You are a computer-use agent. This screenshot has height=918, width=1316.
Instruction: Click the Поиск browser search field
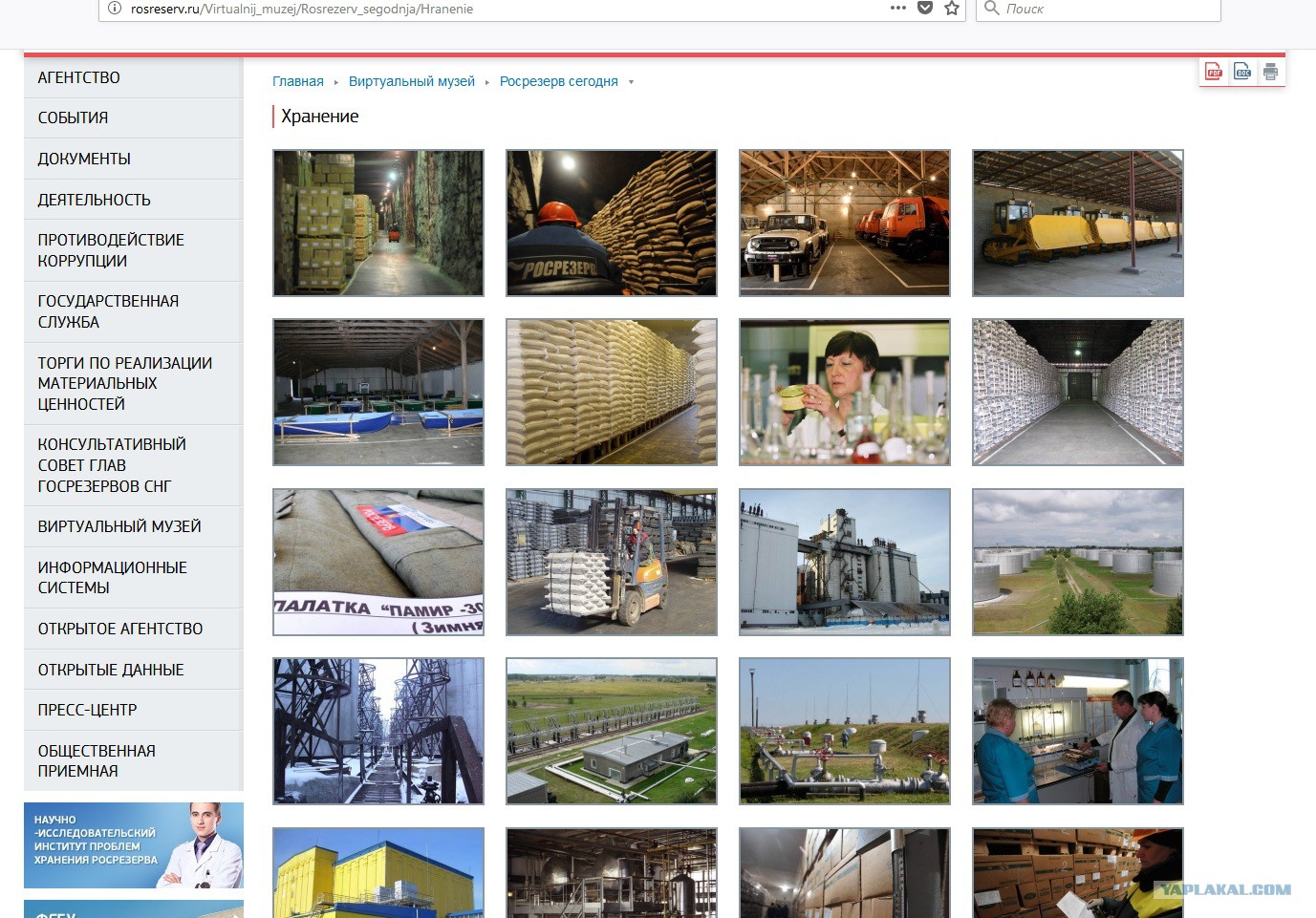(1098, 9)
